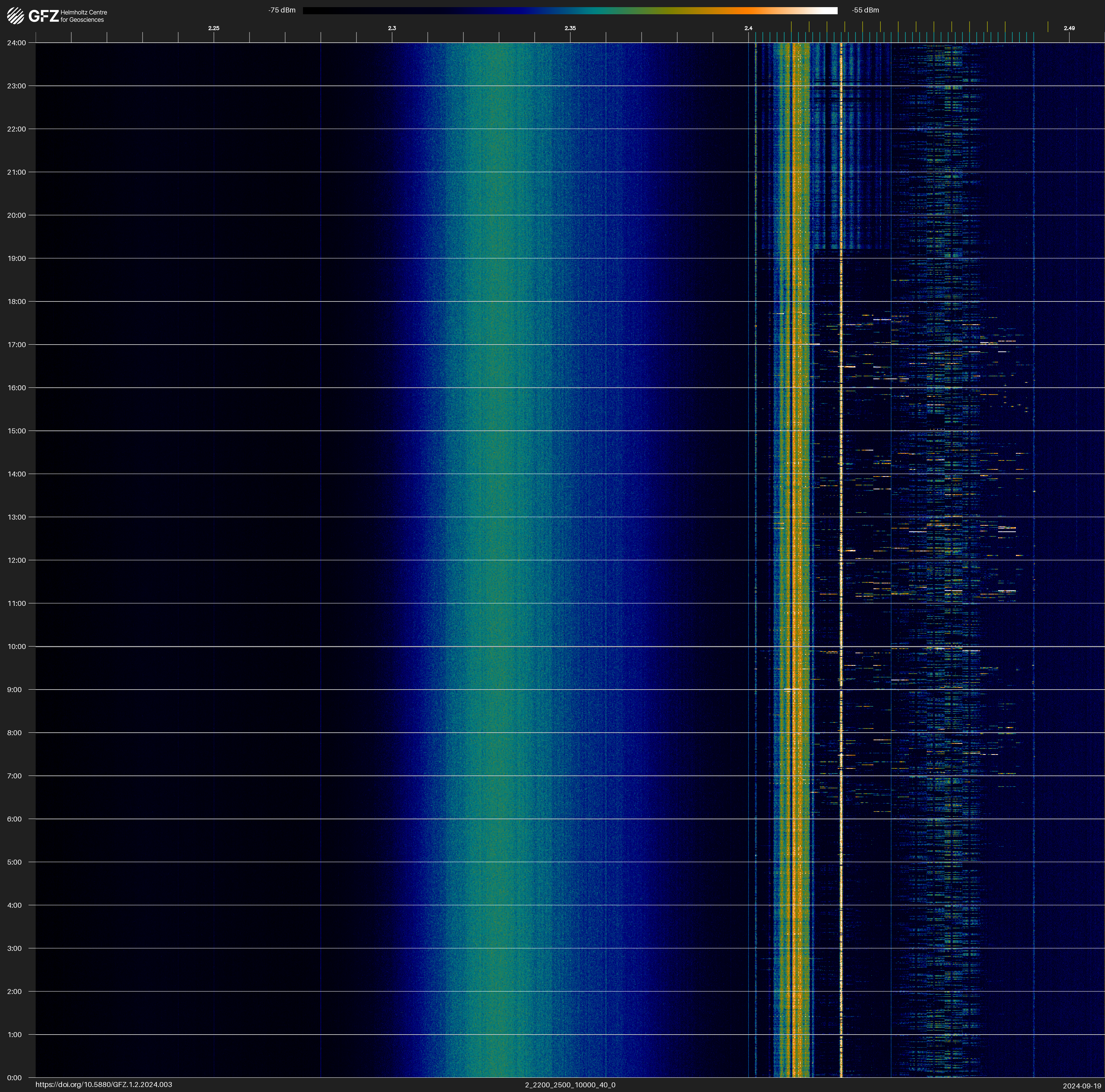Image resolution: width=1105 pixels, height=1092 pixels.
Task: Click the -55 dBm colorbar maximum label
Action: coord(865,10)
